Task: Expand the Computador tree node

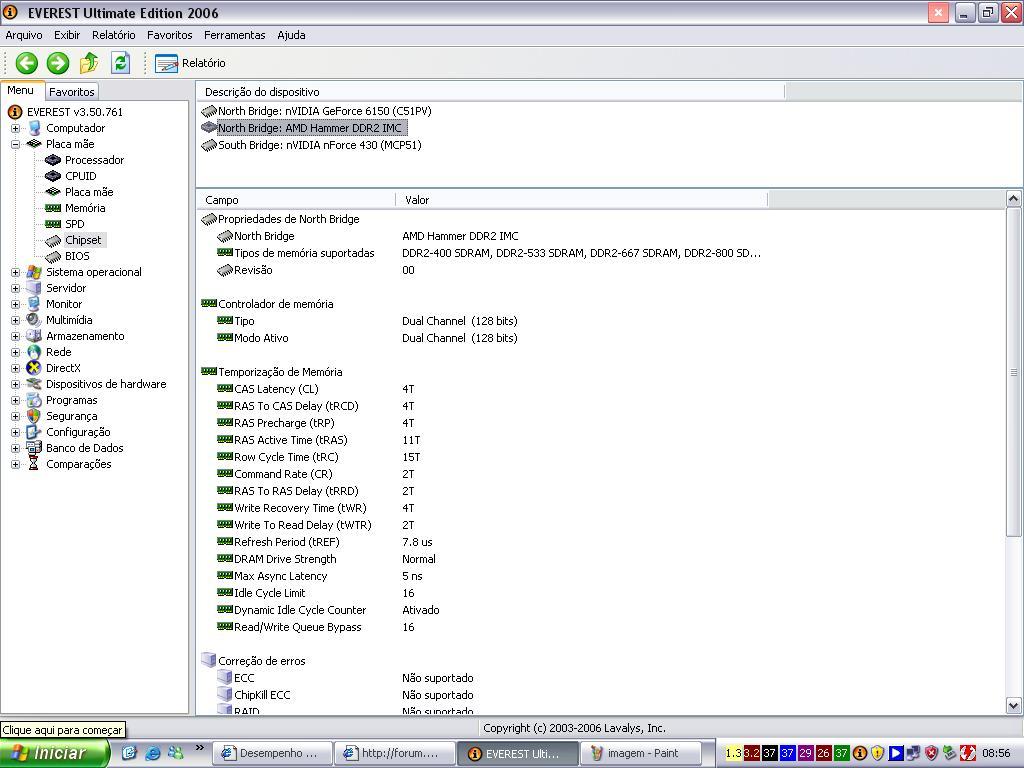Action: [x=15, y=129]
